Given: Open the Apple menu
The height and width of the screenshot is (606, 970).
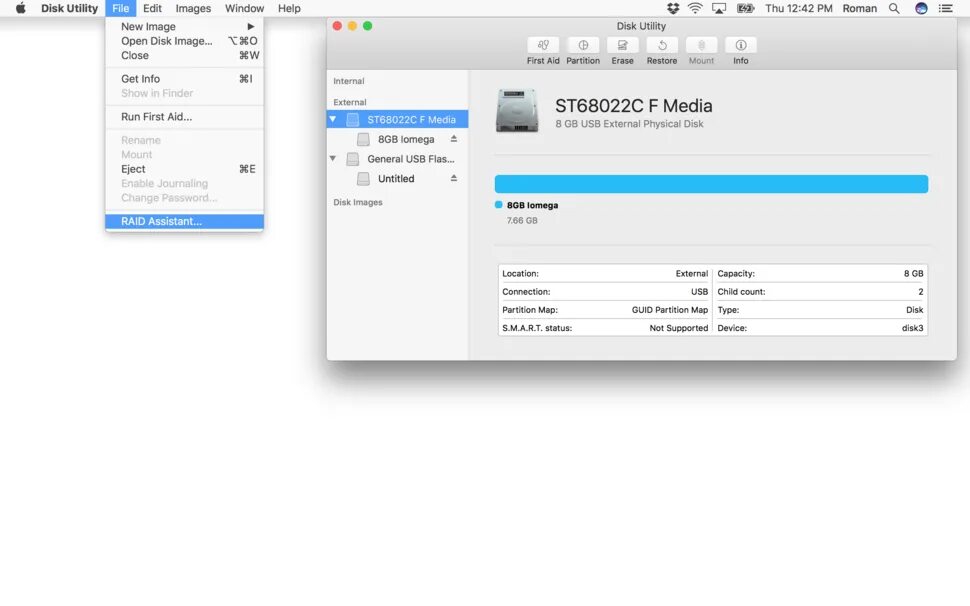Looking at the screenshot, I should click(20, 8).
